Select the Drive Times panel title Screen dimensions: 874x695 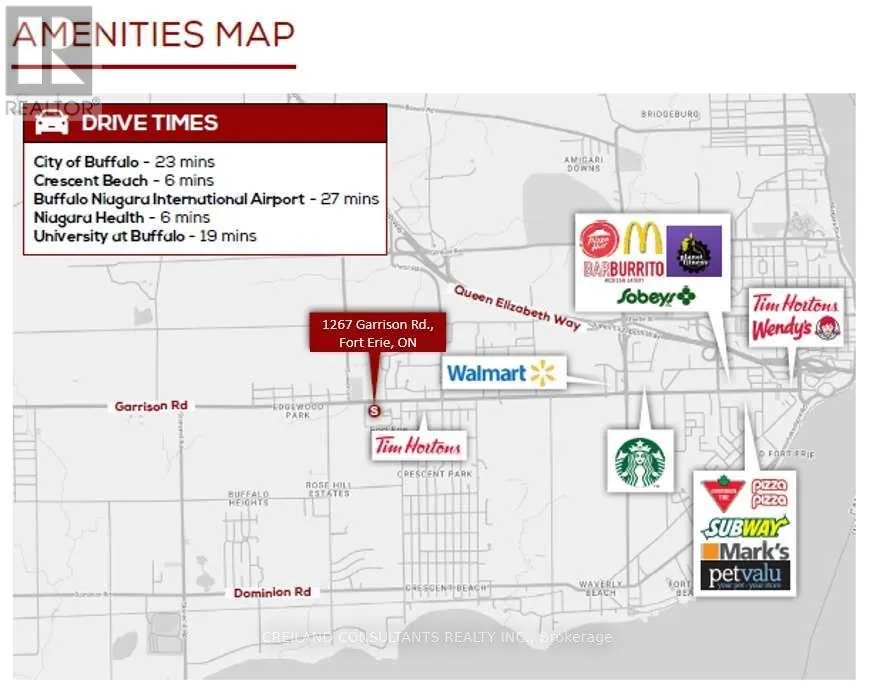pos(150,123)
